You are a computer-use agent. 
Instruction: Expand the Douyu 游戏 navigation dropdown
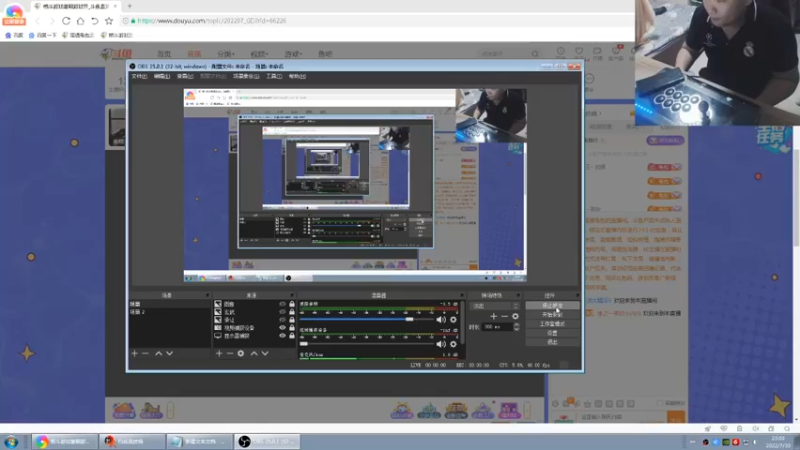pyautogui.click(x=293, y=54)
